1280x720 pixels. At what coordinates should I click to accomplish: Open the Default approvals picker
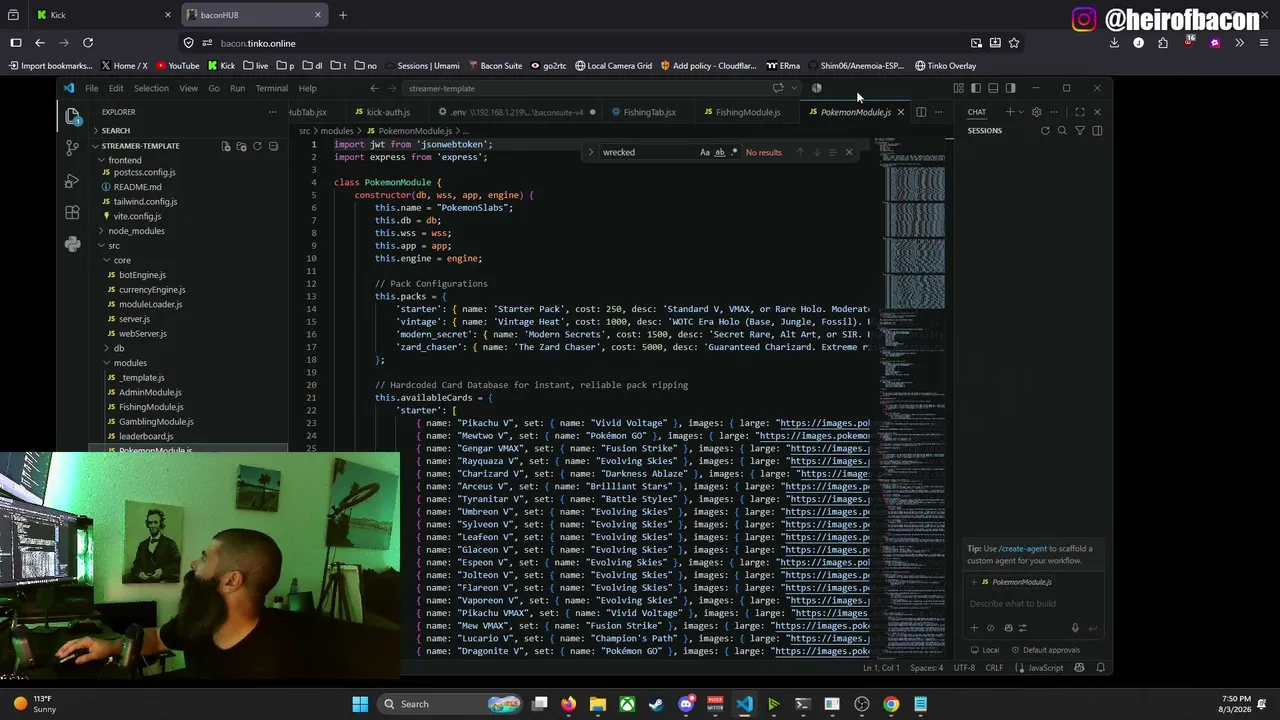[x=1046, y=650]
